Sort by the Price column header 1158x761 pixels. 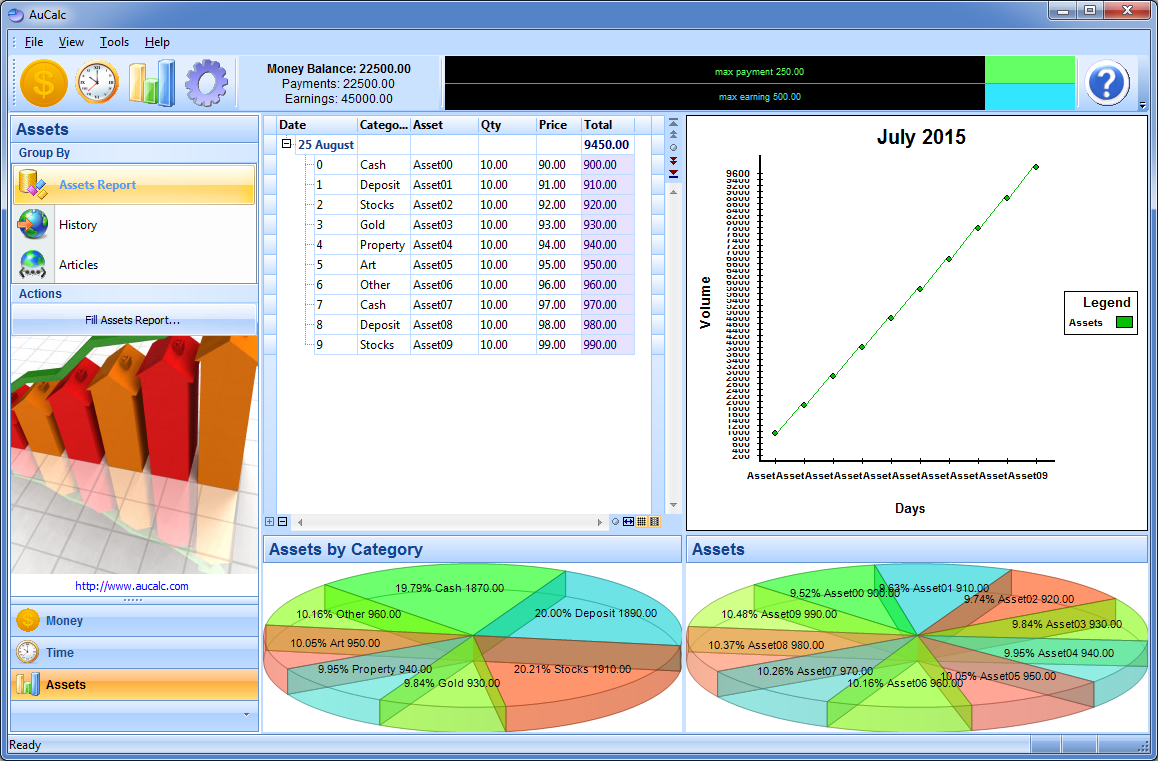tap(558, 125)
